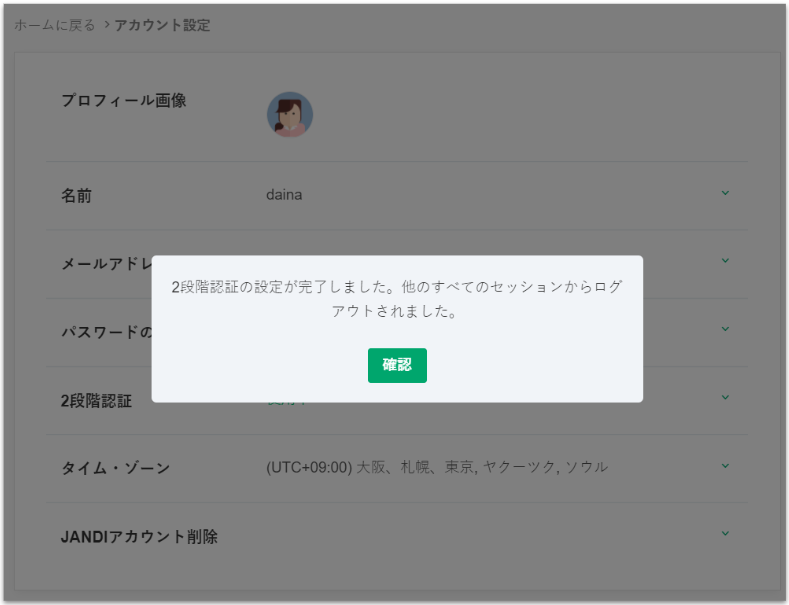Click the 名前 row label
The width and height of the screenshot is (789, 605).
click(76, 196)
